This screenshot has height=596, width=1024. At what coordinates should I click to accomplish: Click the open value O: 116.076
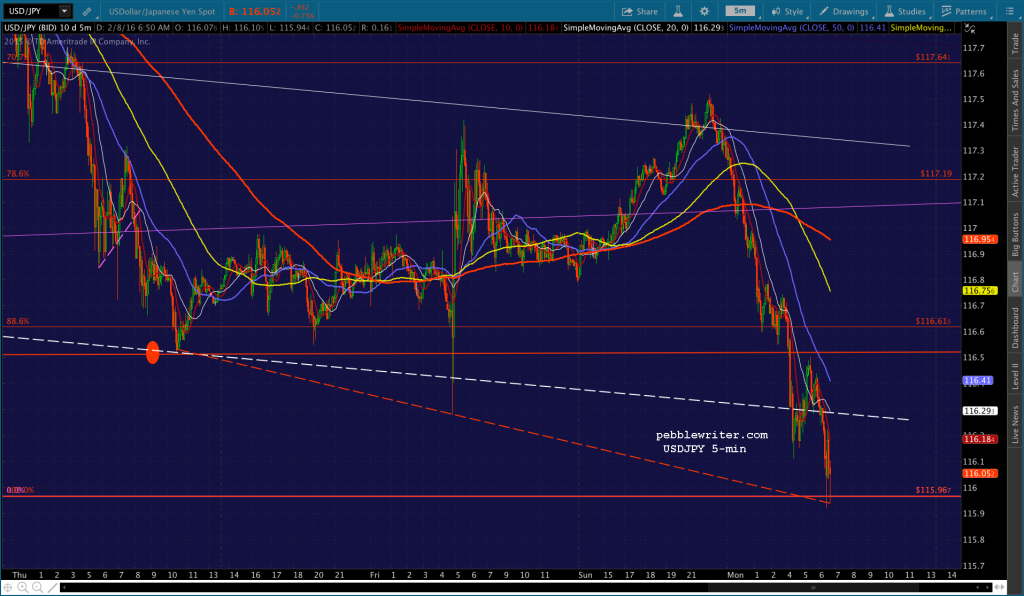(x=196, y=28)
